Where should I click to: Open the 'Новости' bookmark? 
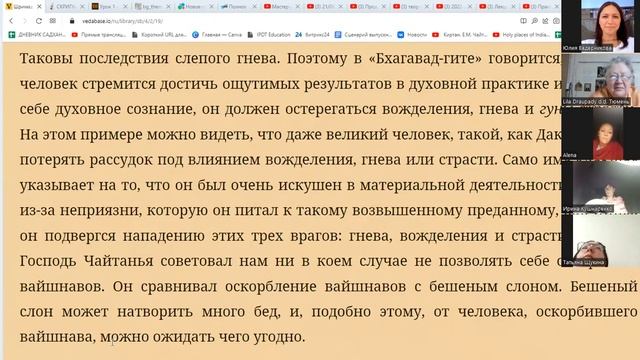coord(412,35)
